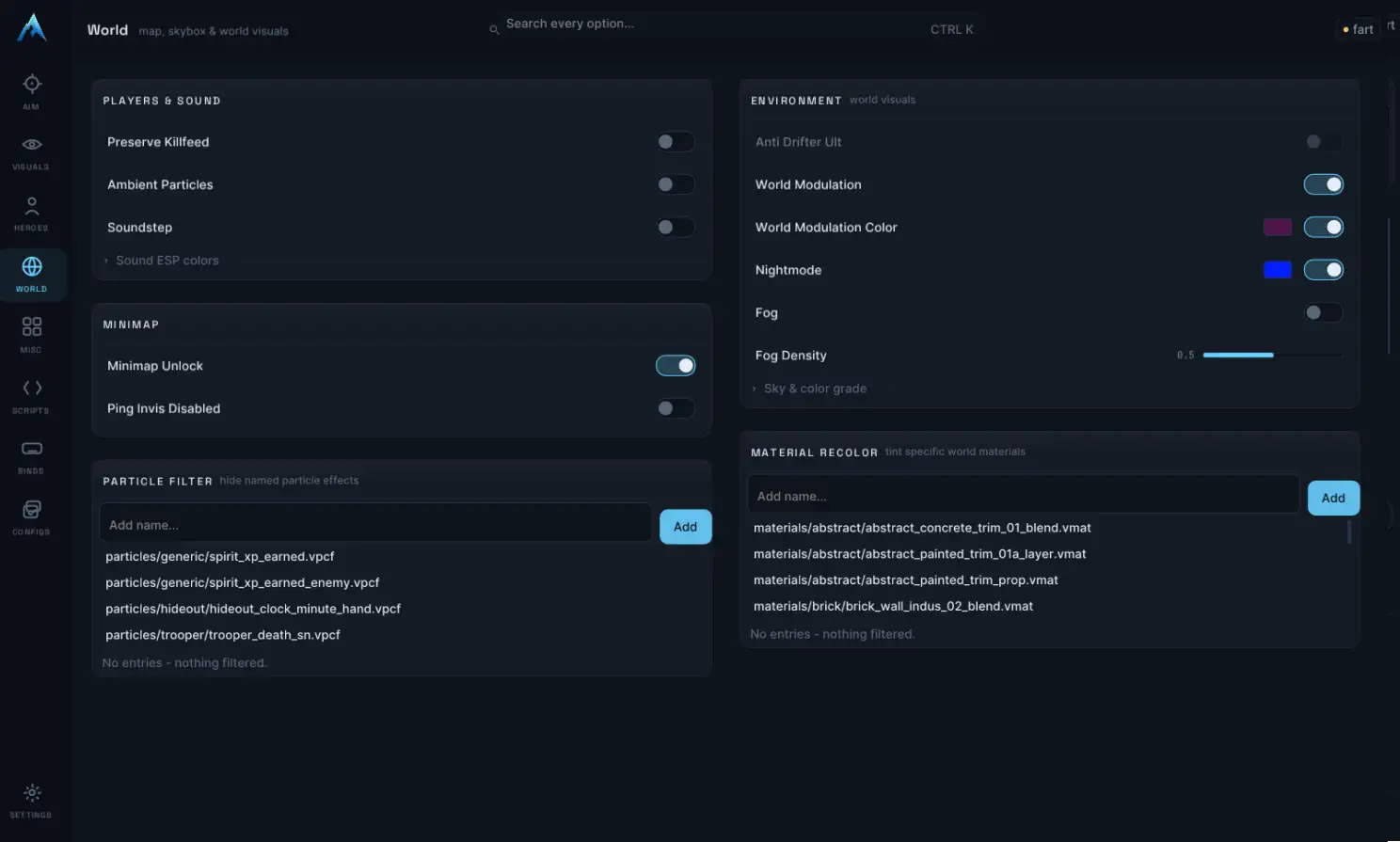The image size is (1400, 842).
Task: Select the trooper_death_sn.vpcf particle entry
Action: [223, 635]
